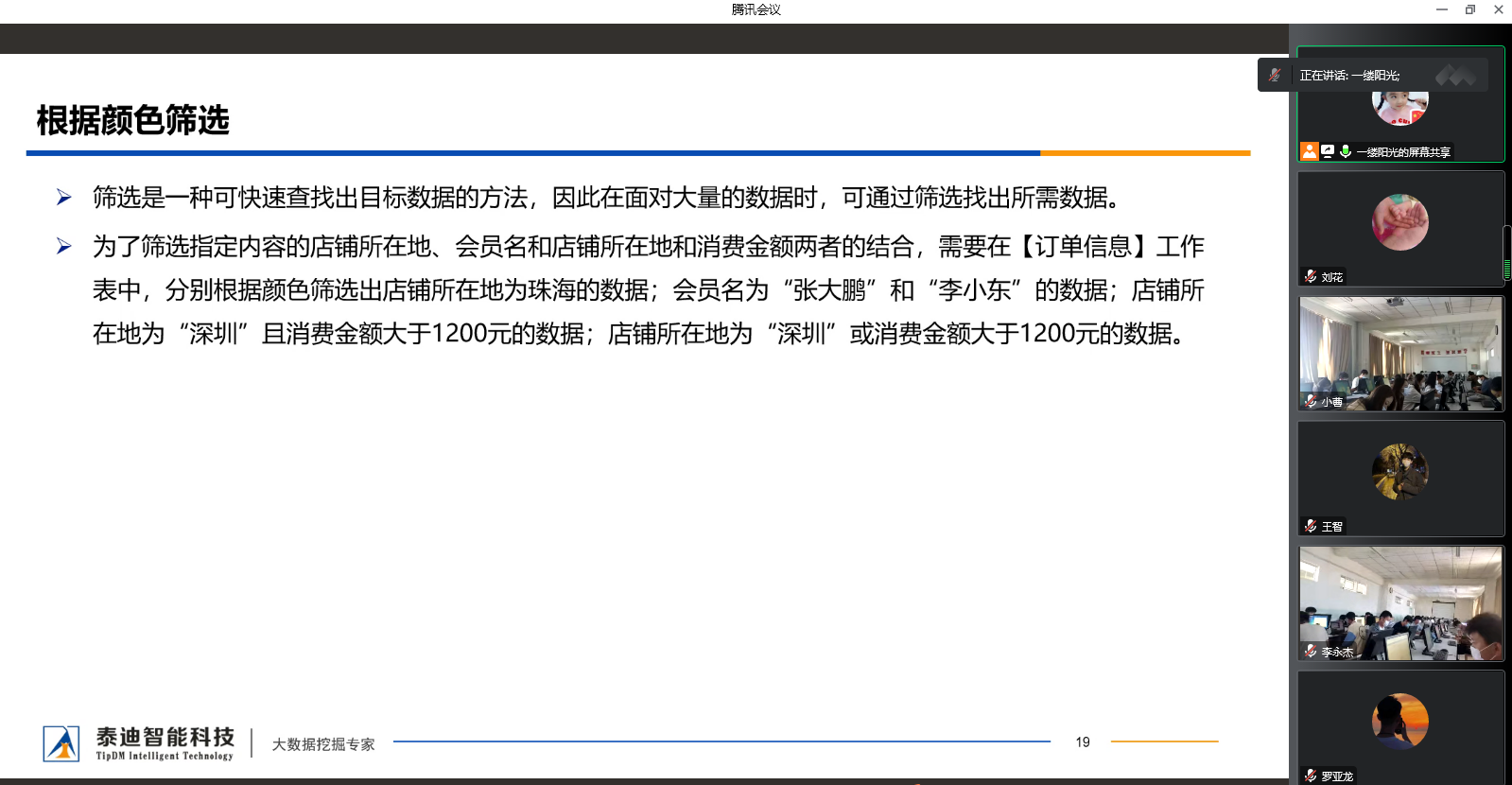The width and height of the screenshot is (1512, 785).
Task: Click 刘花's muted microphone icon
Action: click(1311, 277)
